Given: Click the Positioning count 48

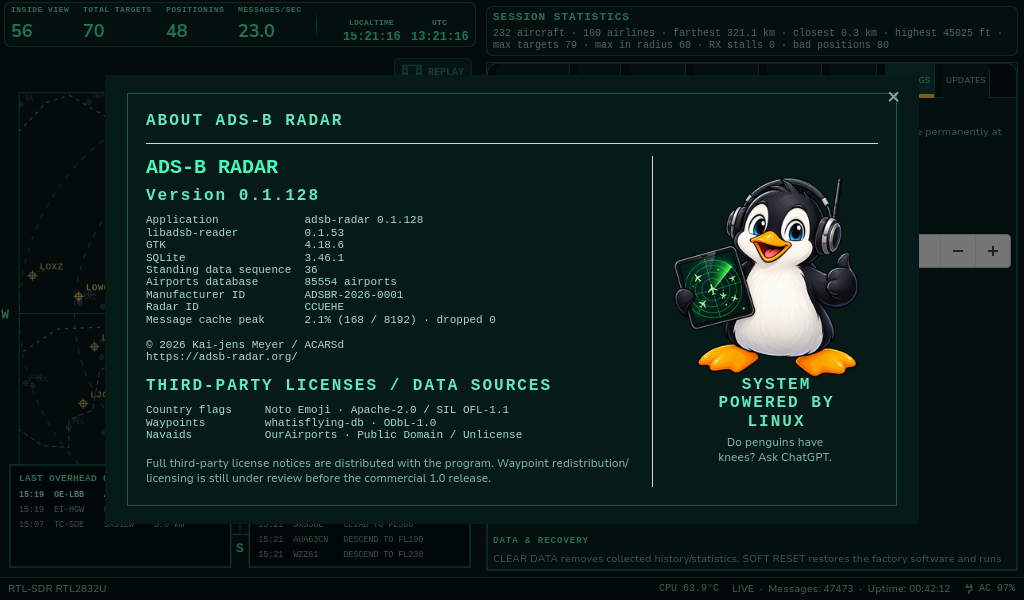Looking at the screenshot, I should [176, 31].
